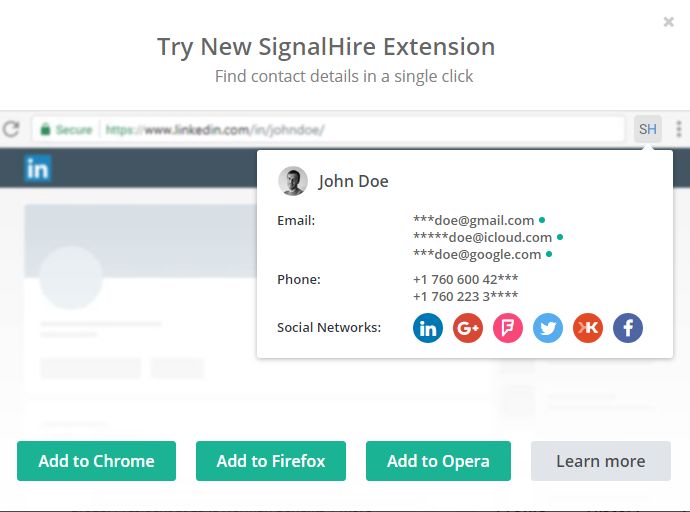Screen dimensions: 690x512
Task: Click the Social Networks: label
Action: (329, 327)
